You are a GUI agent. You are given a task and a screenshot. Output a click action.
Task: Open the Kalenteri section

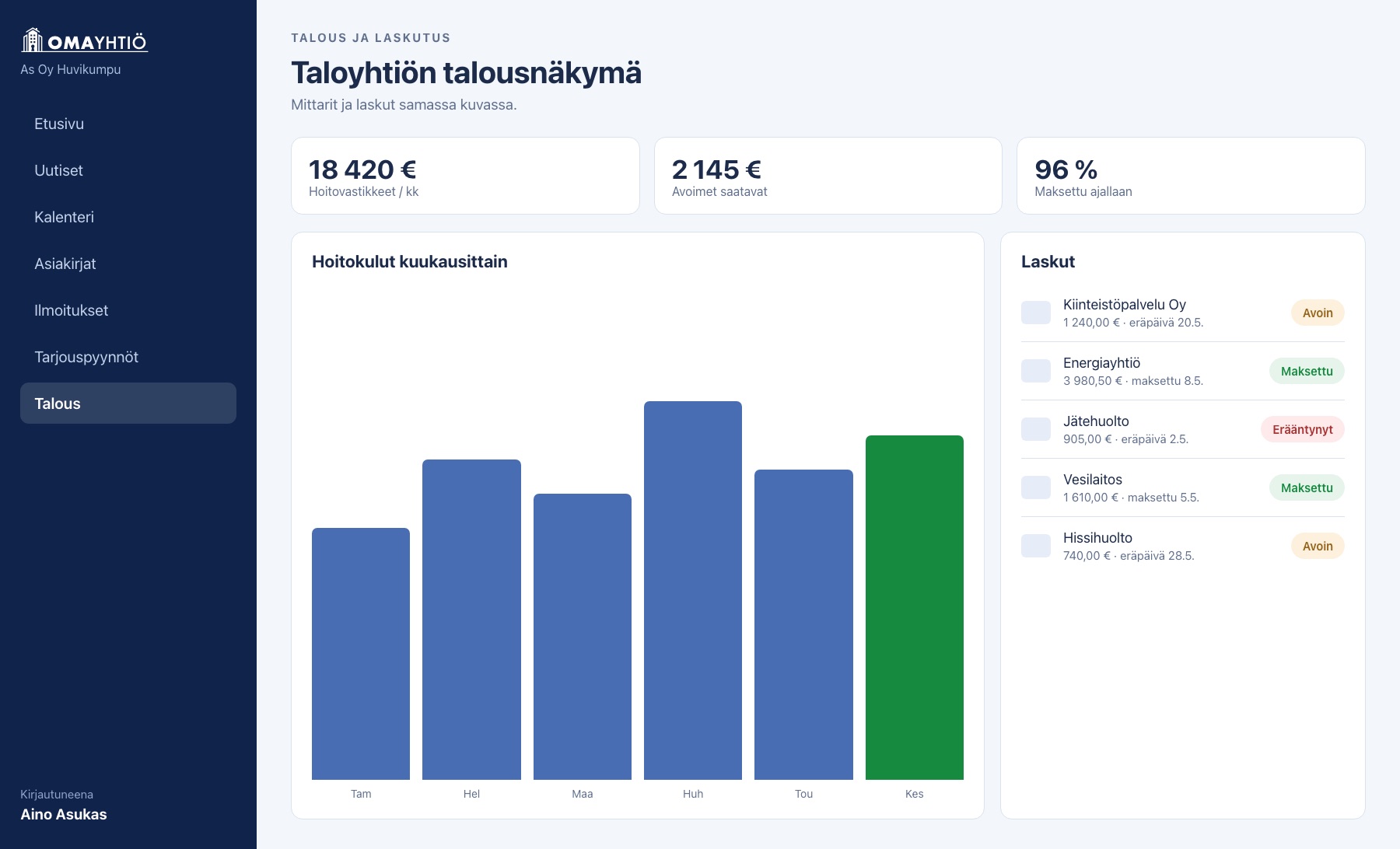click(128, 217)
